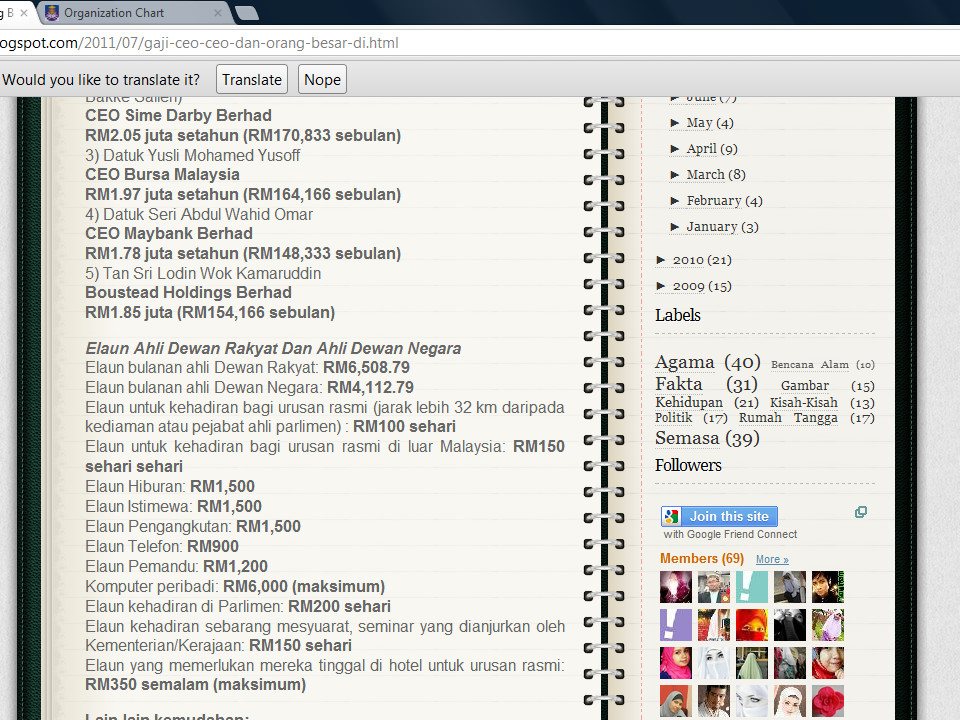960x720 pixels.
Task: Click the Friend Connect pop-out icon
Action: pos(861,512)
